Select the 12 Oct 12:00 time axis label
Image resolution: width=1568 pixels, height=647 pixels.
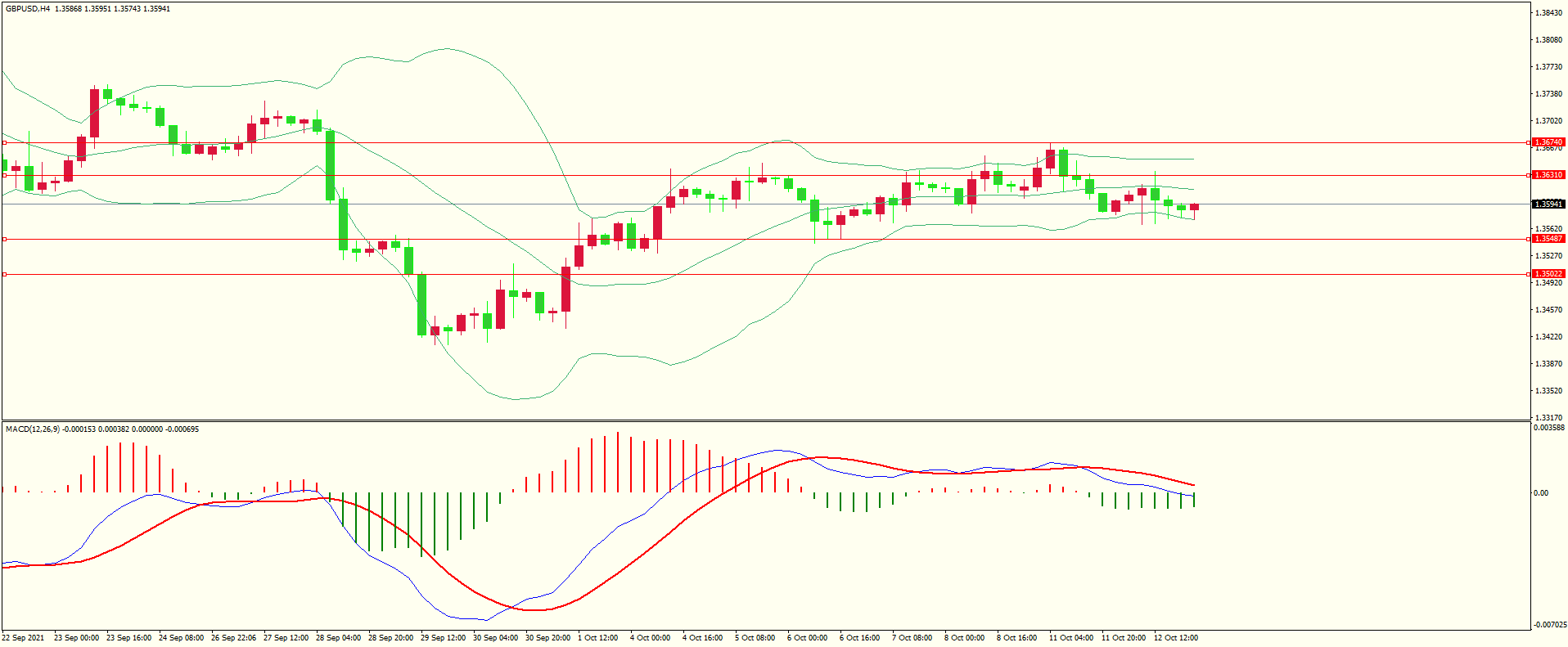pyautogui.click(x=1175, y=638)
